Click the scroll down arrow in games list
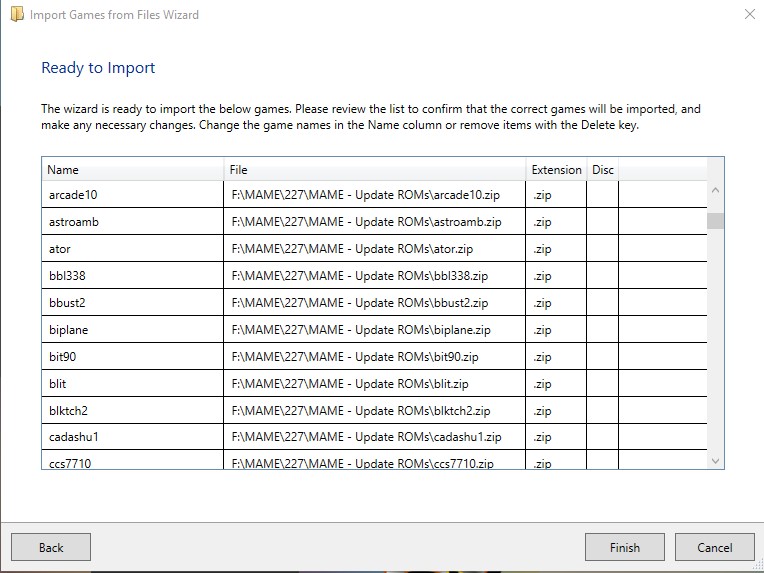 tap(715, 460)
